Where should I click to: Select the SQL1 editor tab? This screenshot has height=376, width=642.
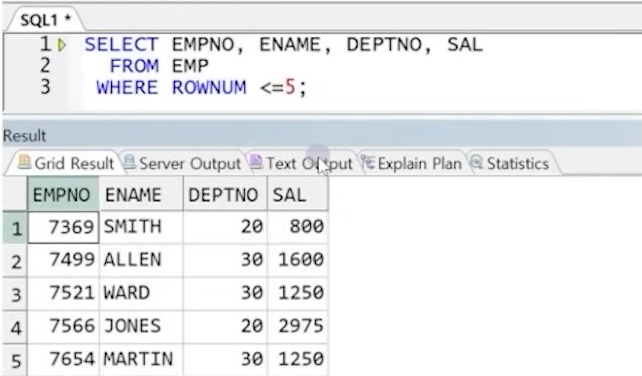[45, 20]
